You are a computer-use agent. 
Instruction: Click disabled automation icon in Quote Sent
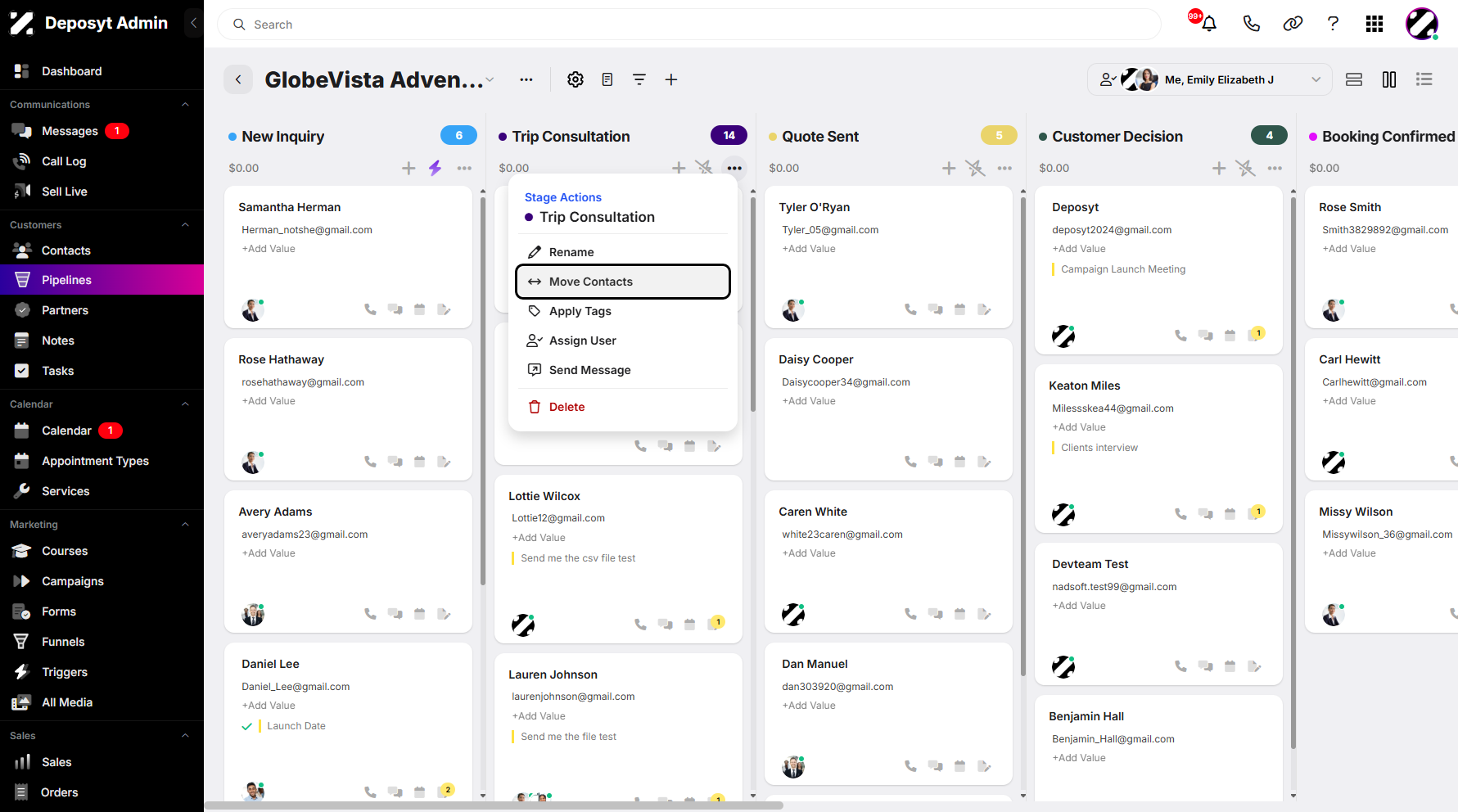tap(975, 168)
